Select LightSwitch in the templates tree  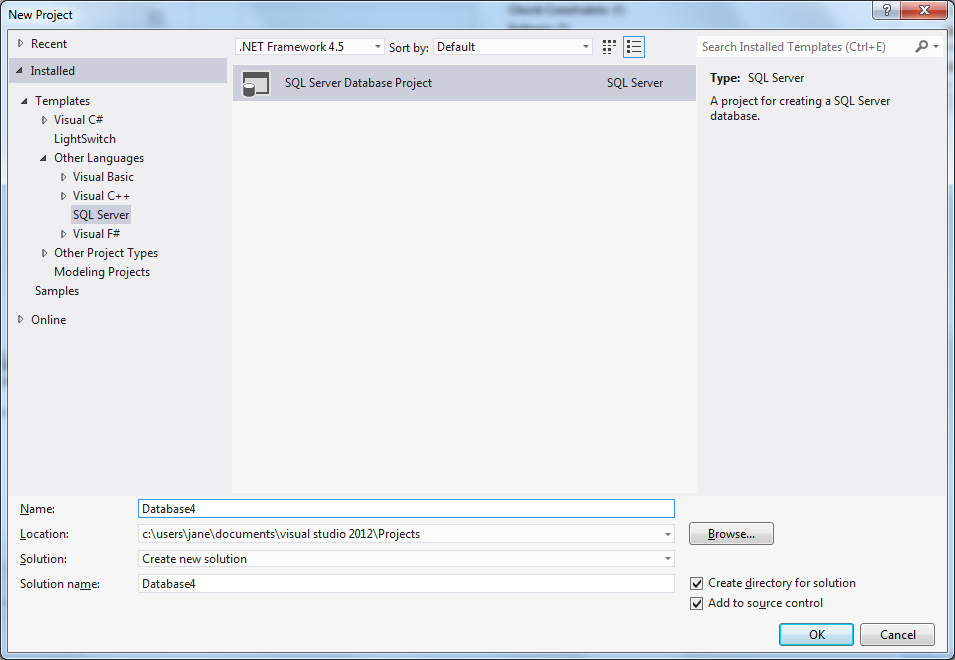85,139
